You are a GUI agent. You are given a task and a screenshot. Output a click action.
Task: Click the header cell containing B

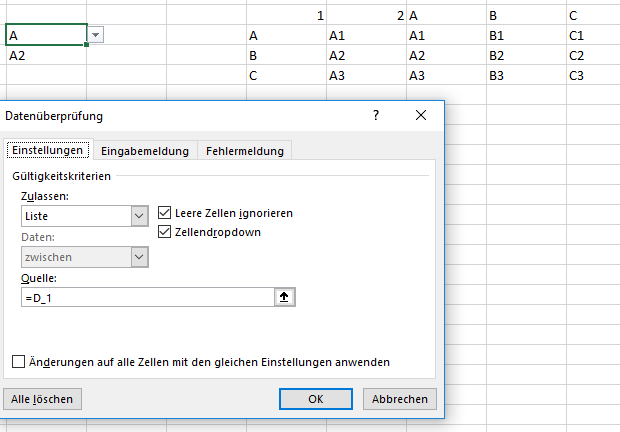(x=525, y=16)
